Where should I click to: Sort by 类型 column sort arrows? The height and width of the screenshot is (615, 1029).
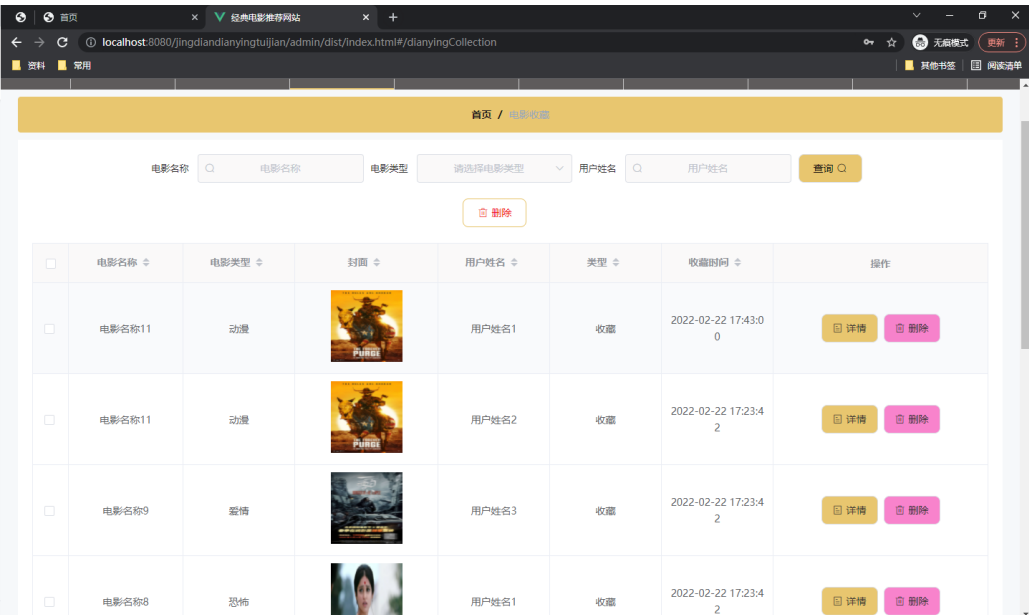click(x=616, y=262)
